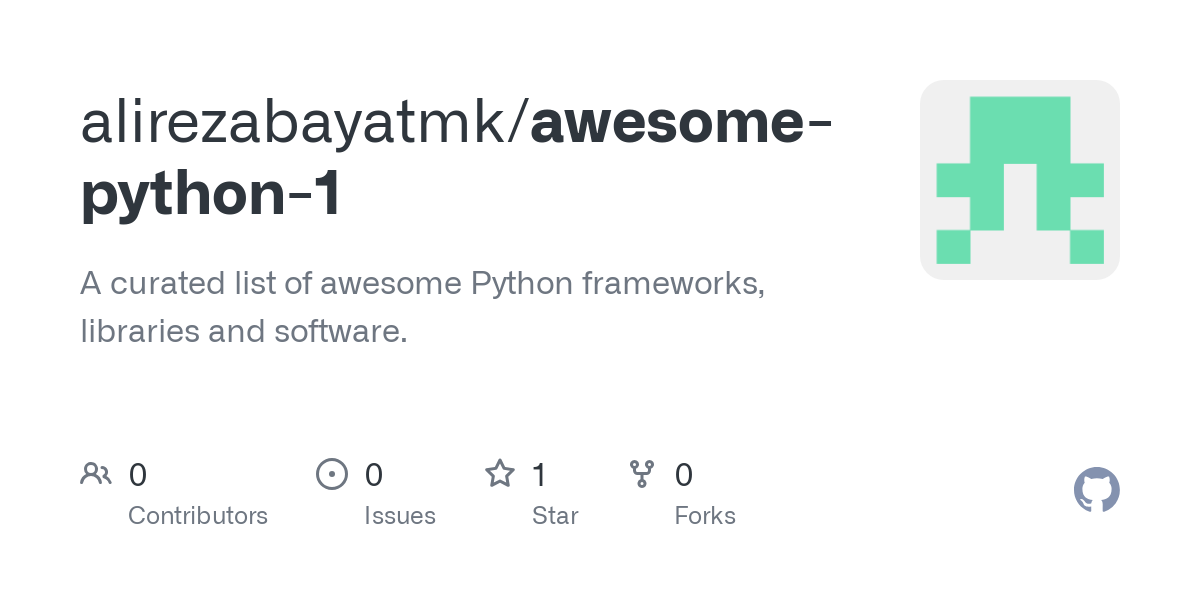The height and width of the screenshot is (600, 1200).
Task: Select the star count number 1
Action: tap(540, 475)
